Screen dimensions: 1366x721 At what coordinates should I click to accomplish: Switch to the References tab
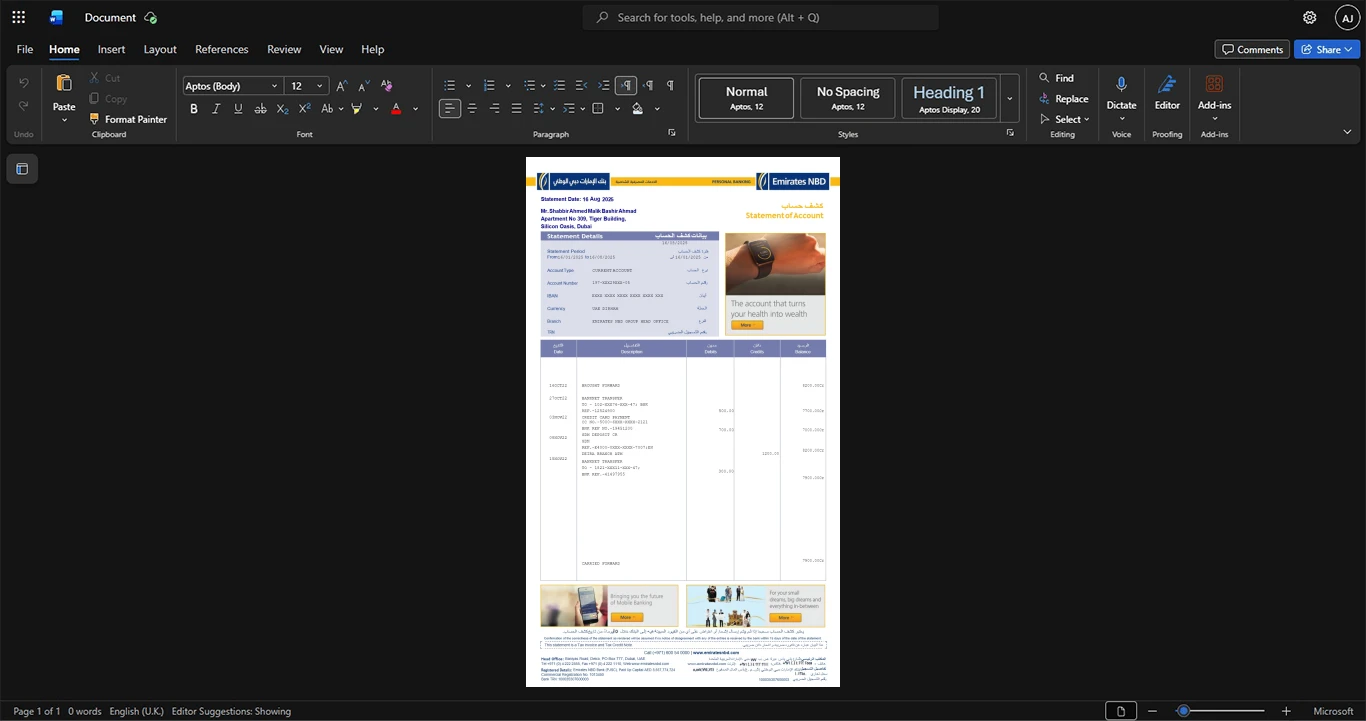click(x=222, y=49)
